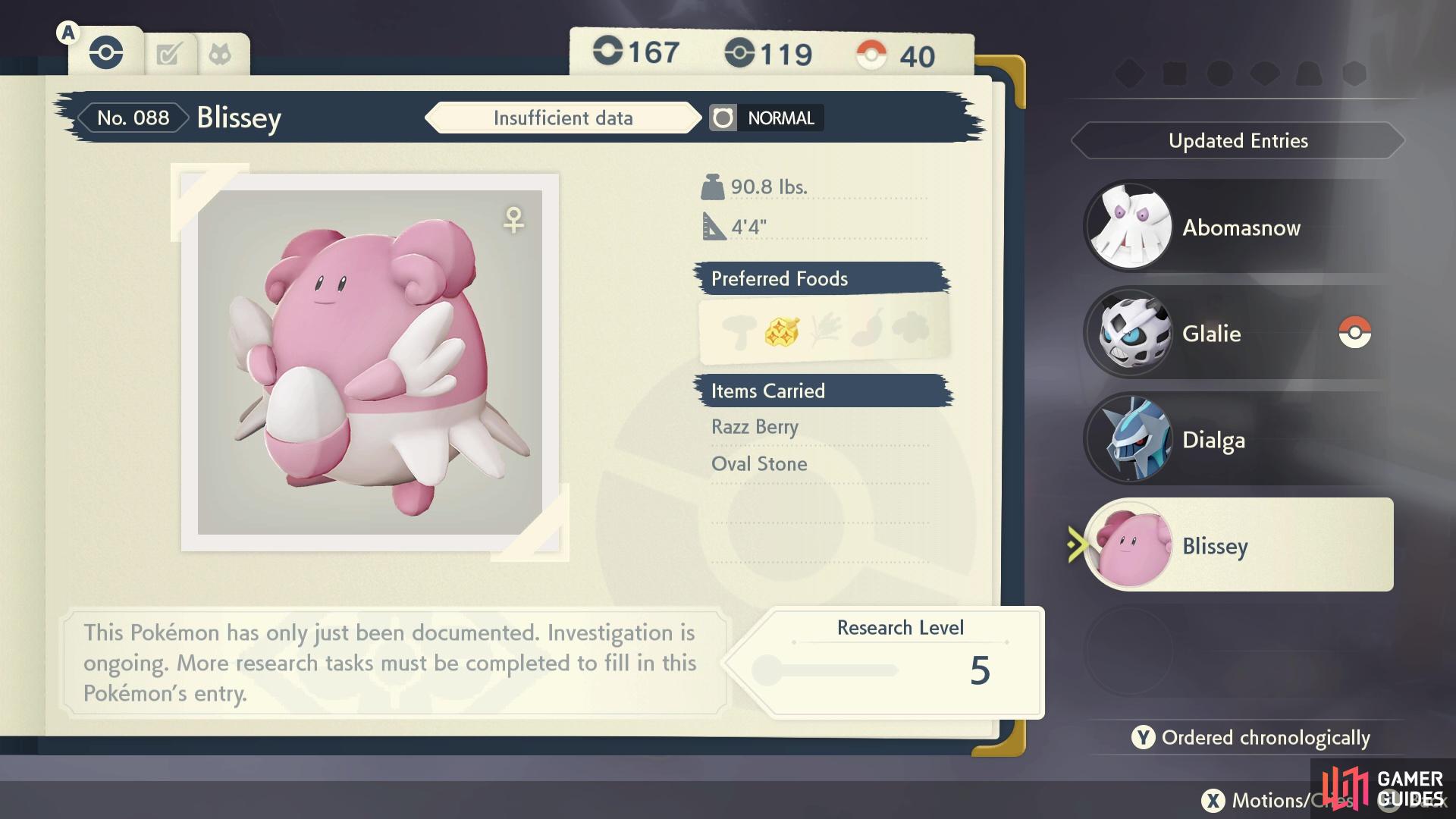Open the research tasks checklist tab
Image resolution: width=1456 pixels, height=819 pixels.
(168, 54)
